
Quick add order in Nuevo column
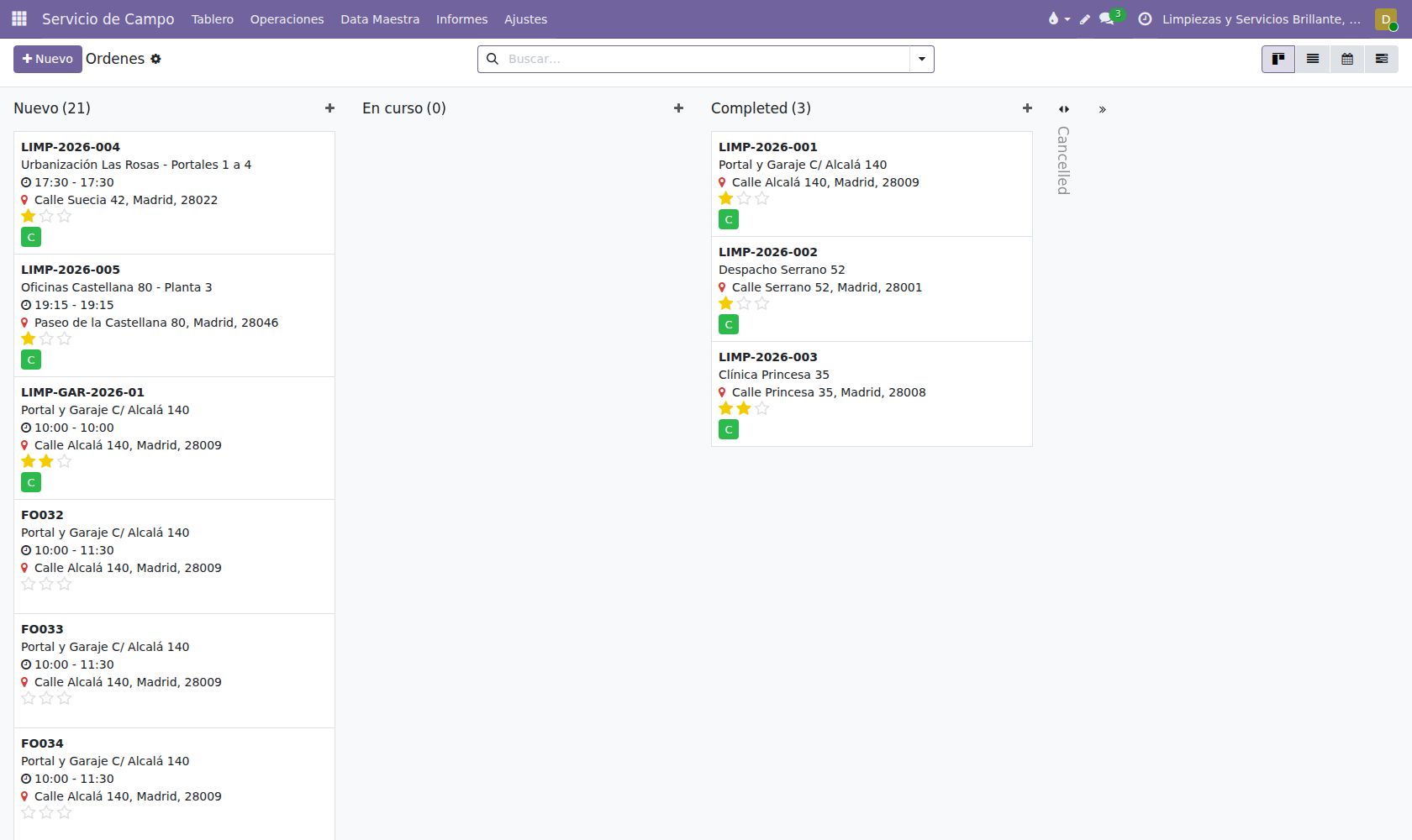point(329,108)
